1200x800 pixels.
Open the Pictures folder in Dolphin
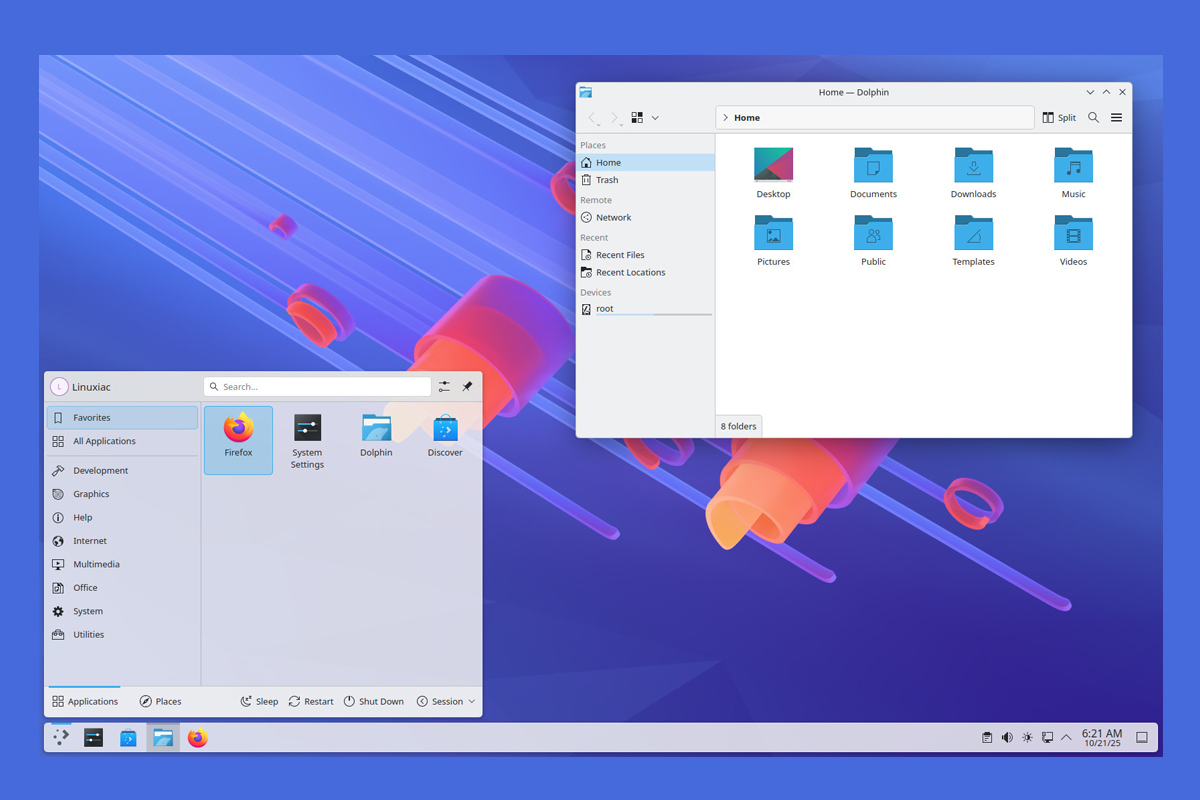[x=773, y=241]
